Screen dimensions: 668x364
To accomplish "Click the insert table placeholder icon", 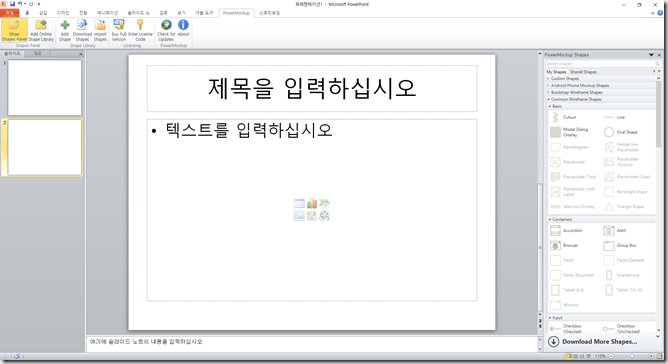I will (x=299, y=203).
